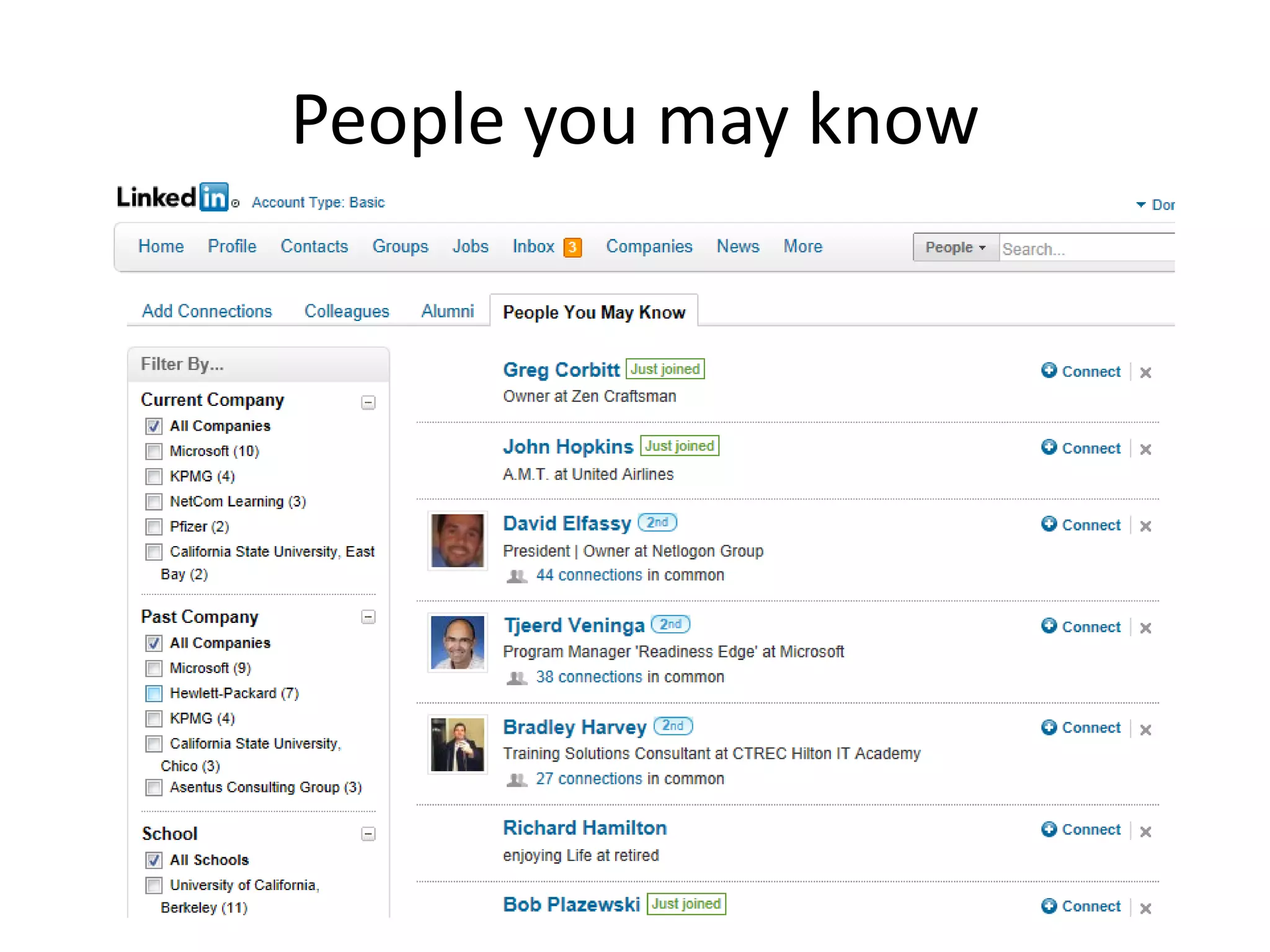This screenshot has height=952, width=1270.
Task: Click Connect plus icon for John Hopkins
Action: [1049, 447]
